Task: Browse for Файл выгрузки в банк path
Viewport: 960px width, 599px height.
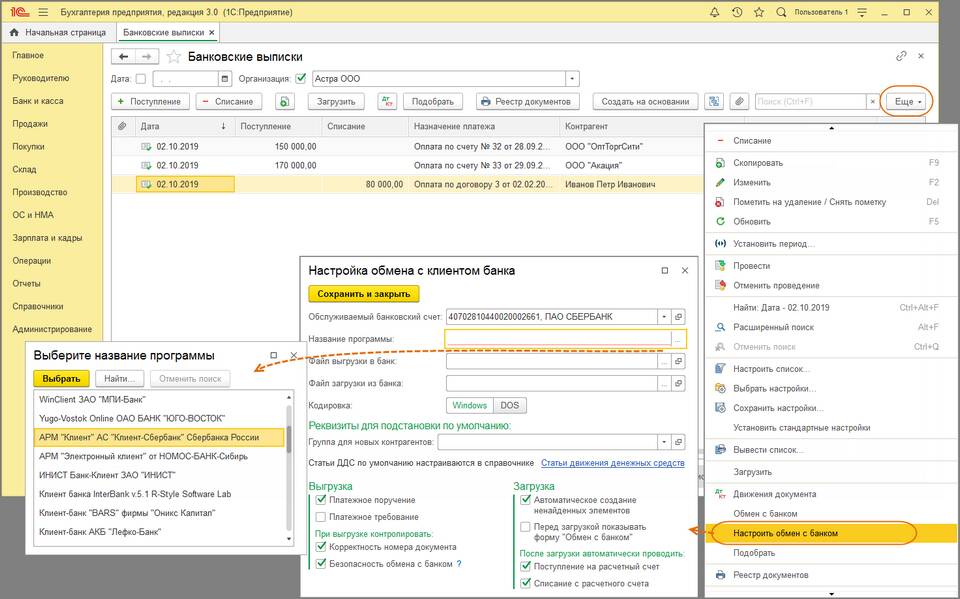Action: pyautogui.click(x=664, y=361)
